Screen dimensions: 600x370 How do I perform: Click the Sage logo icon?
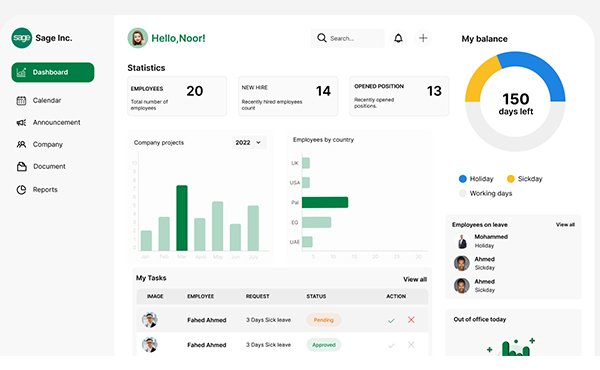21,38
